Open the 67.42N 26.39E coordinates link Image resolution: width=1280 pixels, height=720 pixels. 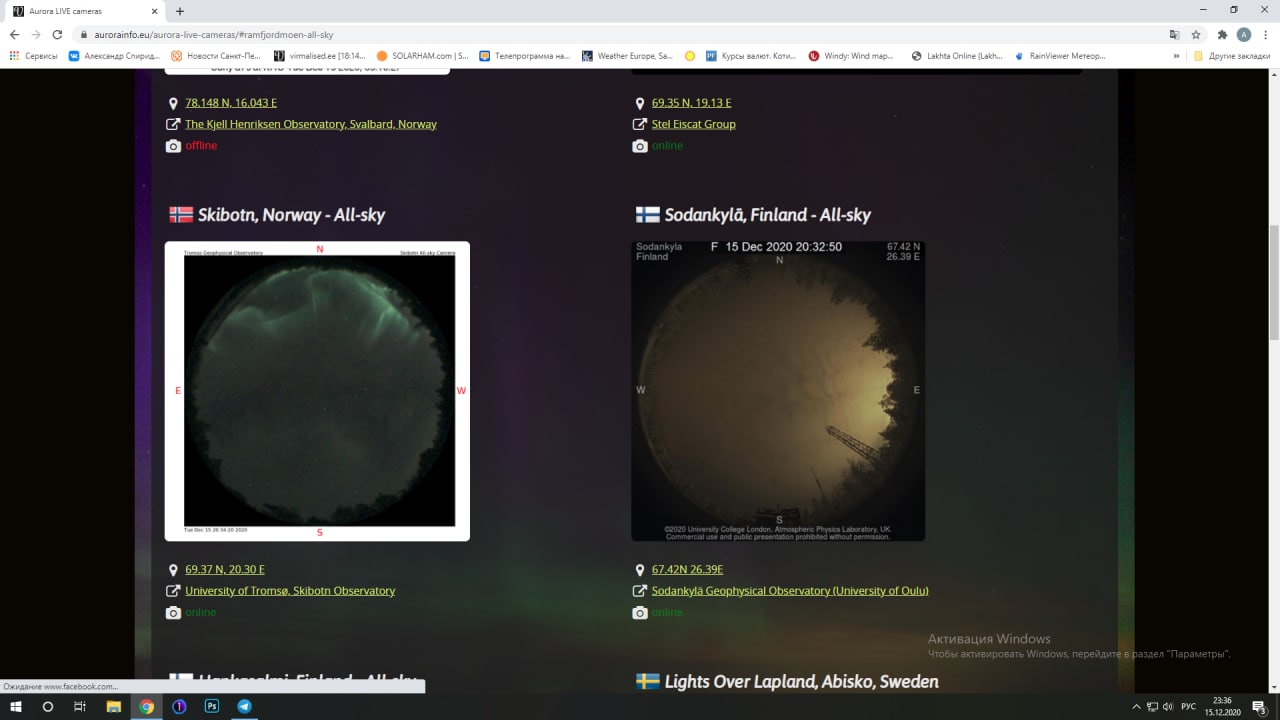pyautogui.click(x=687, y=570)
